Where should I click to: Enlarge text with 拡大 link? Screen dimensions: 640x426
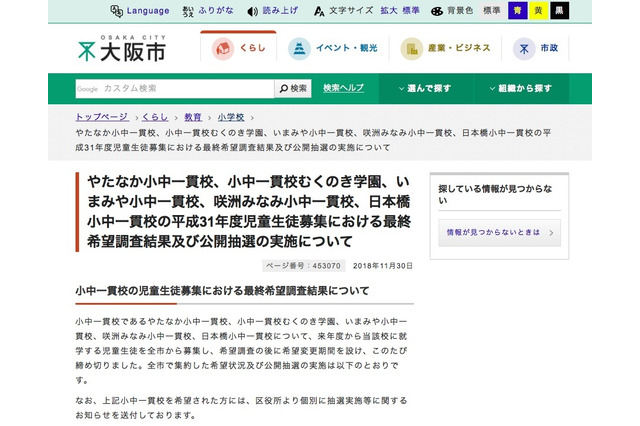(389, 11)
